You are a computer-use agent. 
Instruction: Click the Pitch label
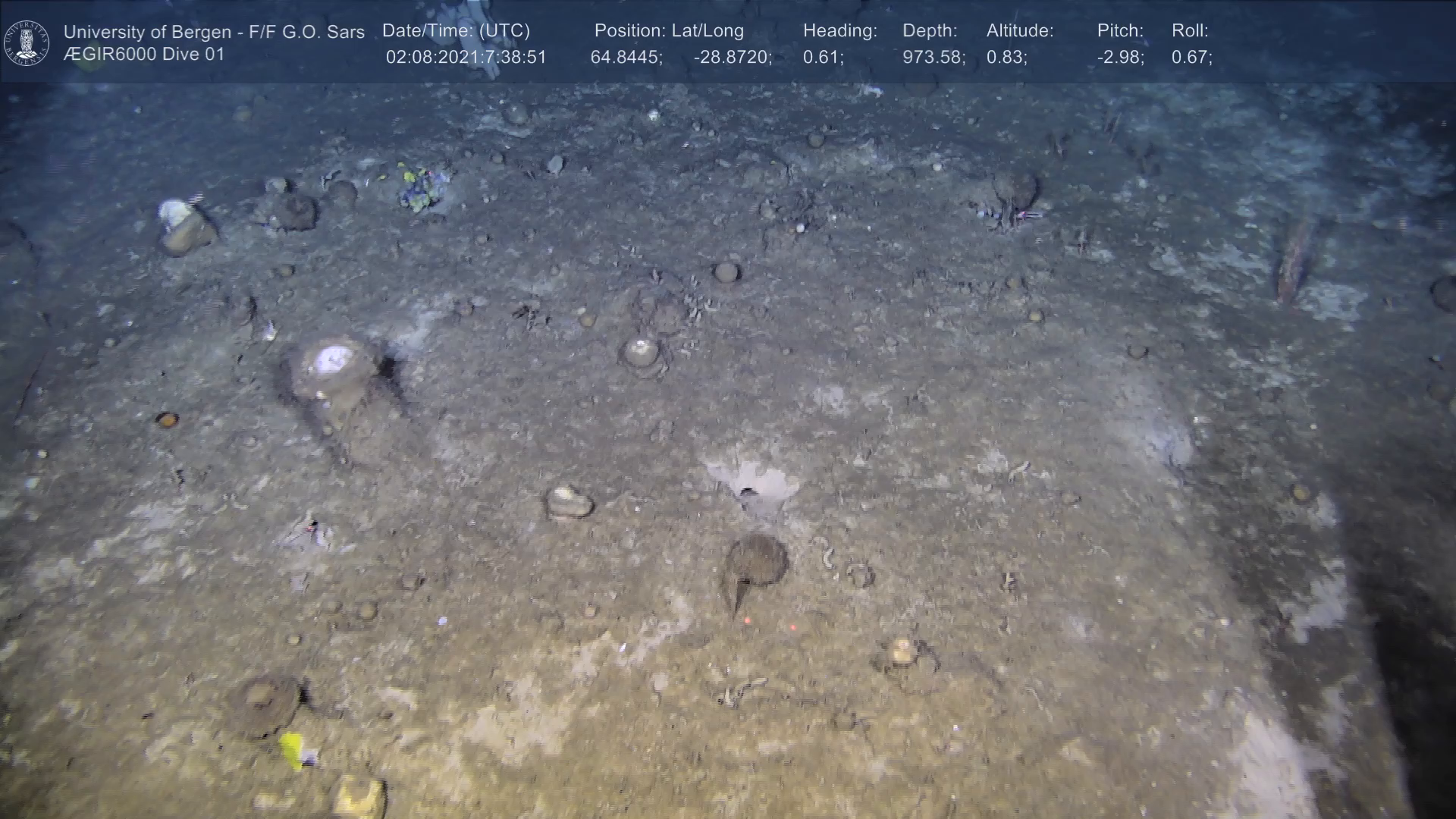(x=1120, y=31)
